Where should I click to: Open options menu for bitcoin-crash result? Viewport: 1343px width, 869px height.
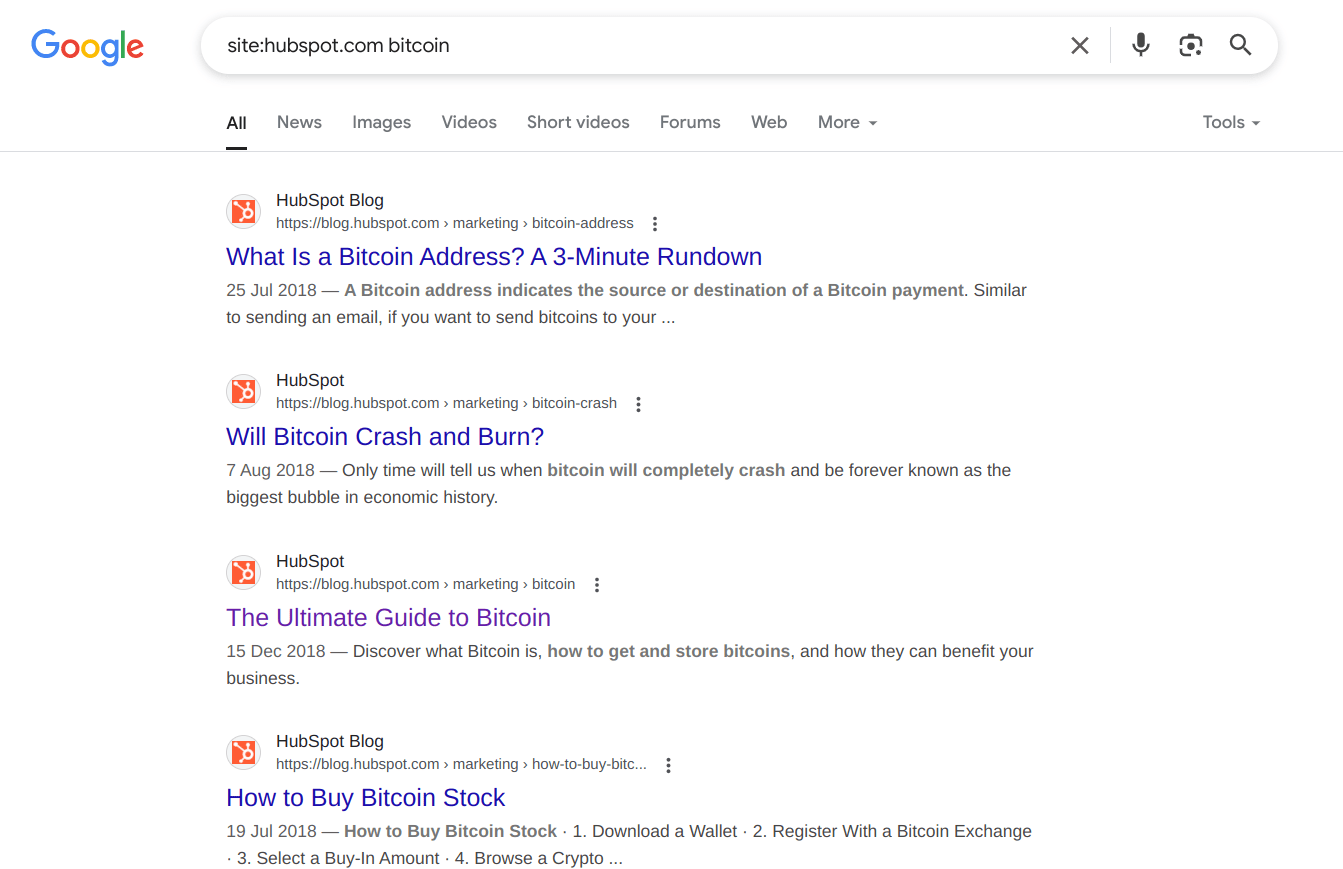click(638, 404)
